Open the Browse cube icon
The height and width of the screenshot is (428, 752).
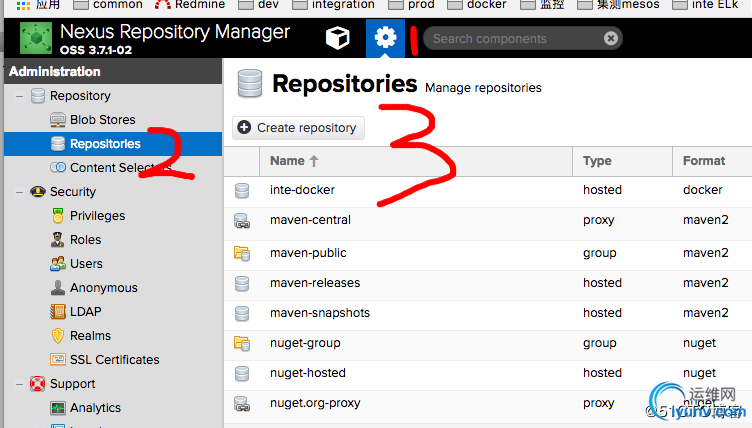tap(338, 38)
